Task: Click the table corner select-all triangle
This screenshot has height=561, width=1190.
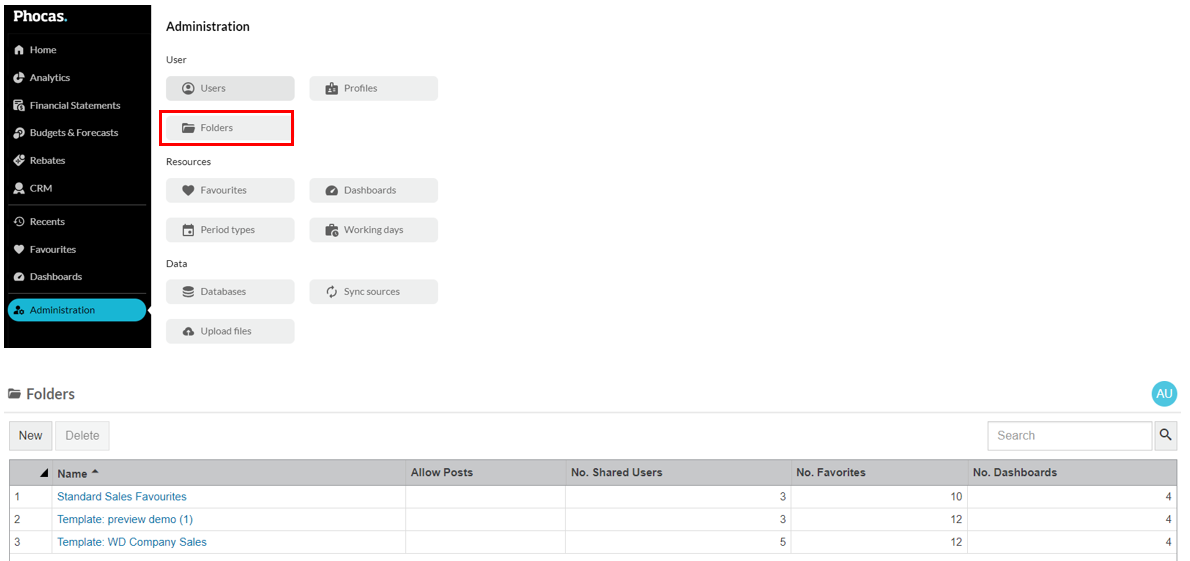Action: pyautogui.click(x=44, y=473)
